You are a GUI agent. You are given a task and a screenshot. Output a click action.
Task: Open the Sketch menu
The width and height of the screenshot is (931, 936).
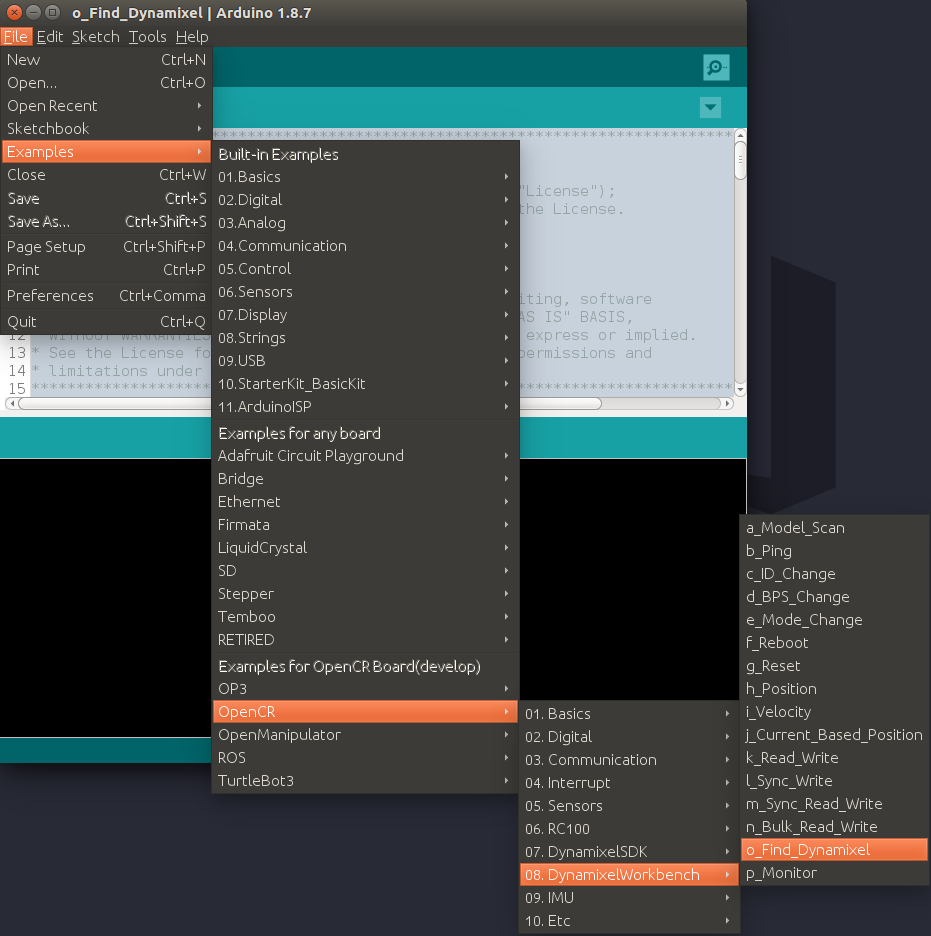click(x=95, y=37)
